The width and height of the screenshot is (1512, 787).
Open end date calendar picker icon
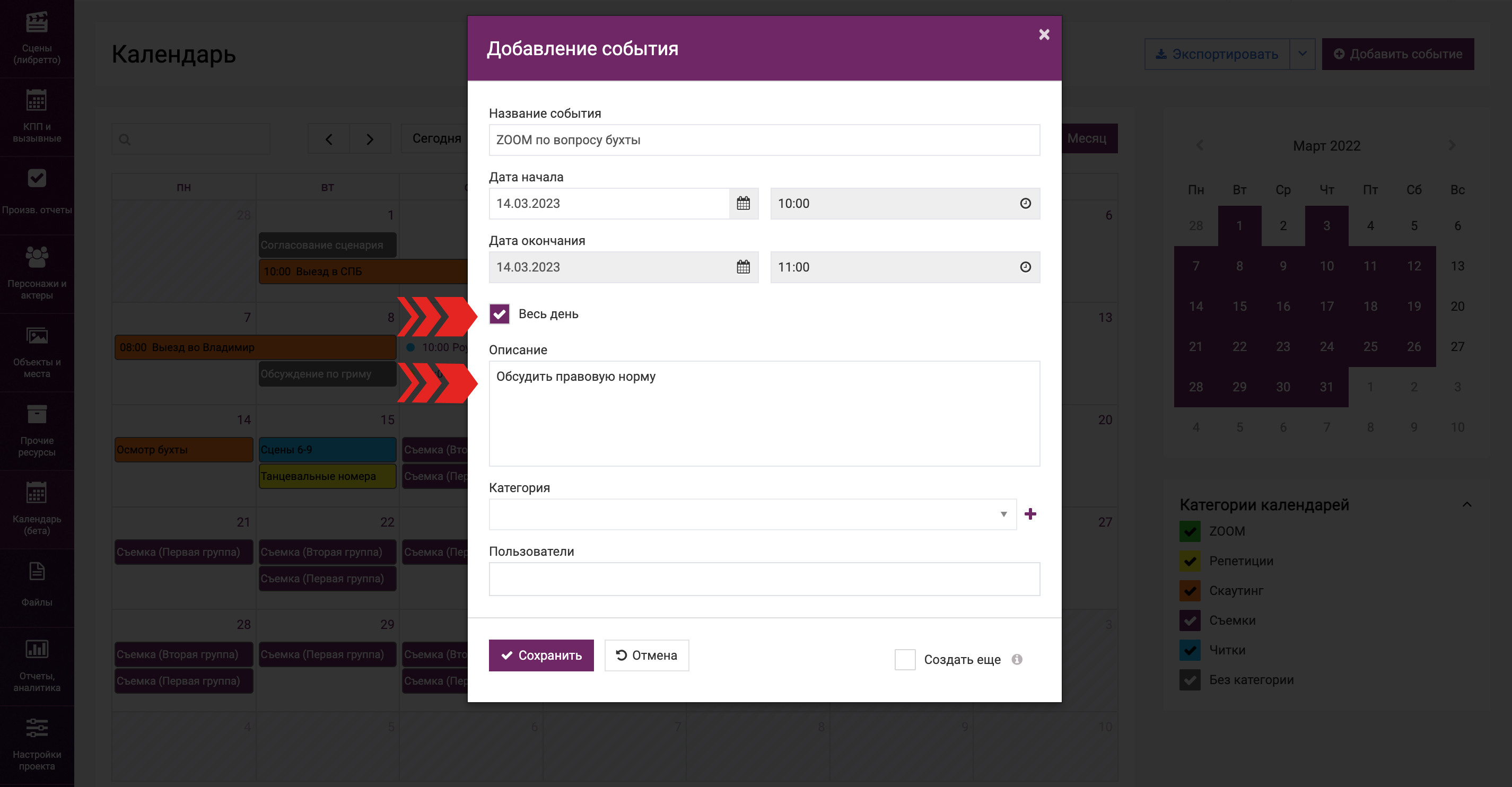point(743,267)
